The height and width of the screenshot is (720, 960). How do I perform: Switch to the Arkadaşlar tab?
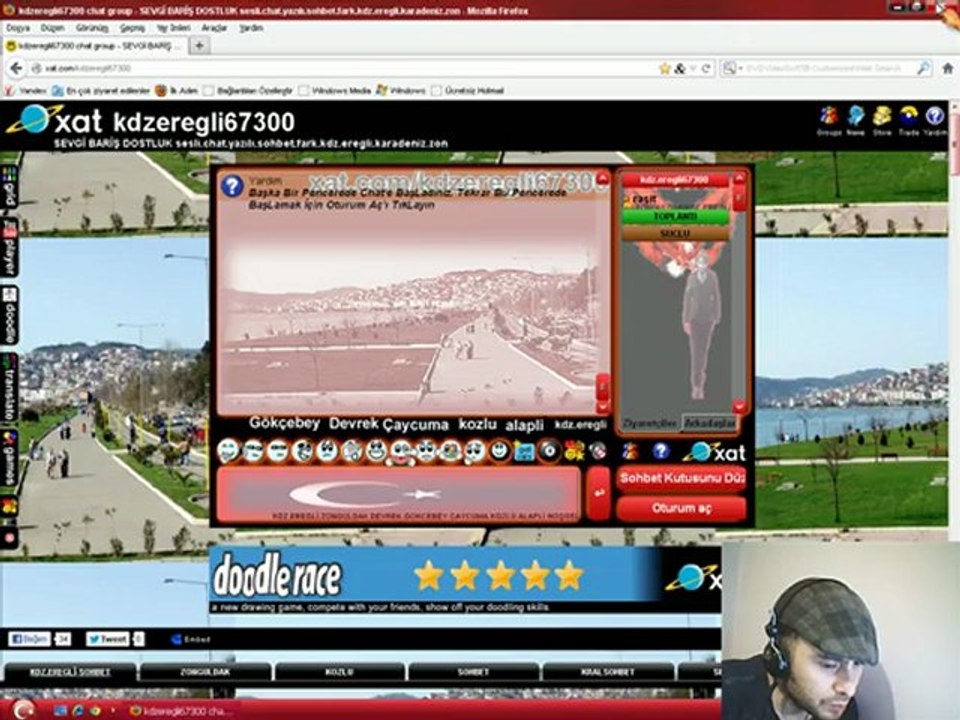[x=709, y=423]
